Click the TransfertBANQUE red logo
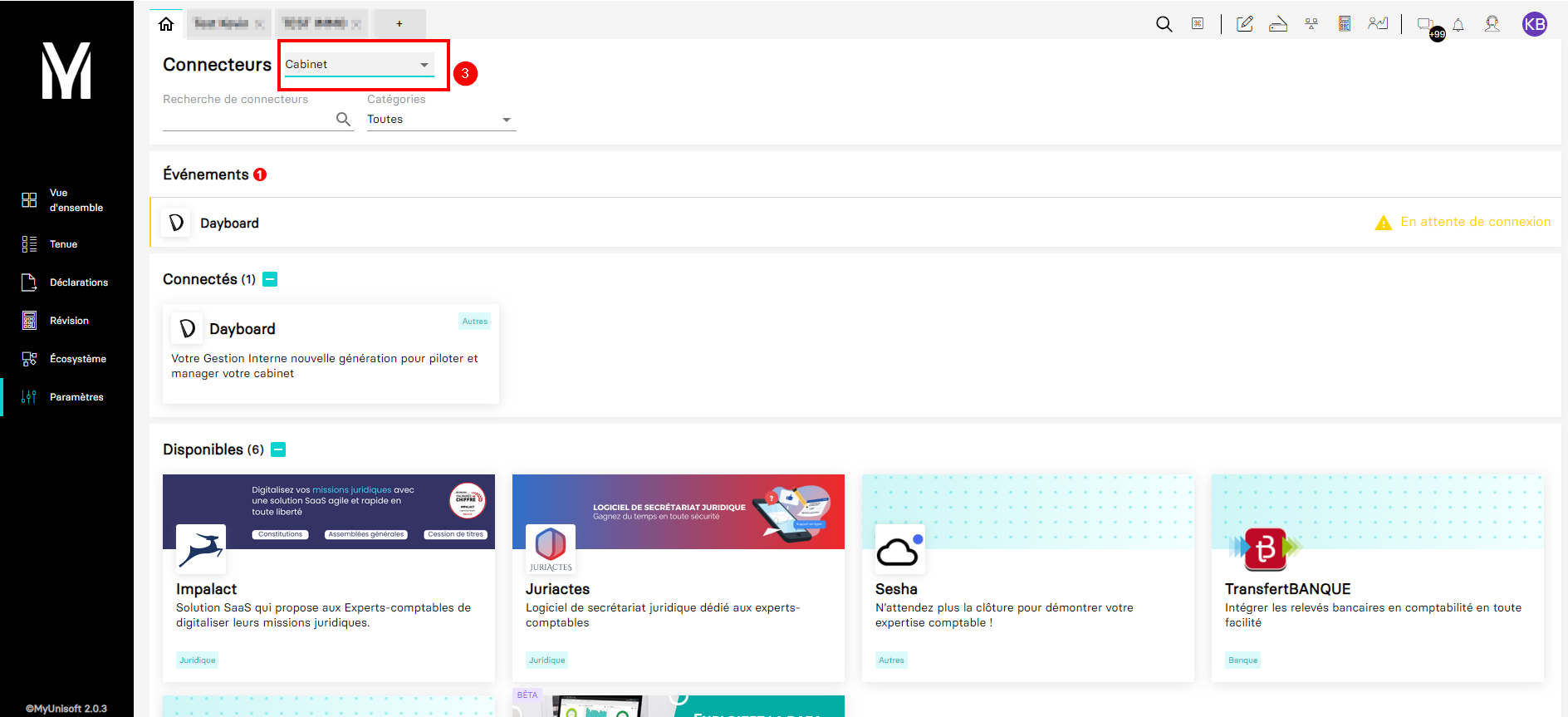The width and height of the screenshot is (1568, 717). (x=1266, y=549)
